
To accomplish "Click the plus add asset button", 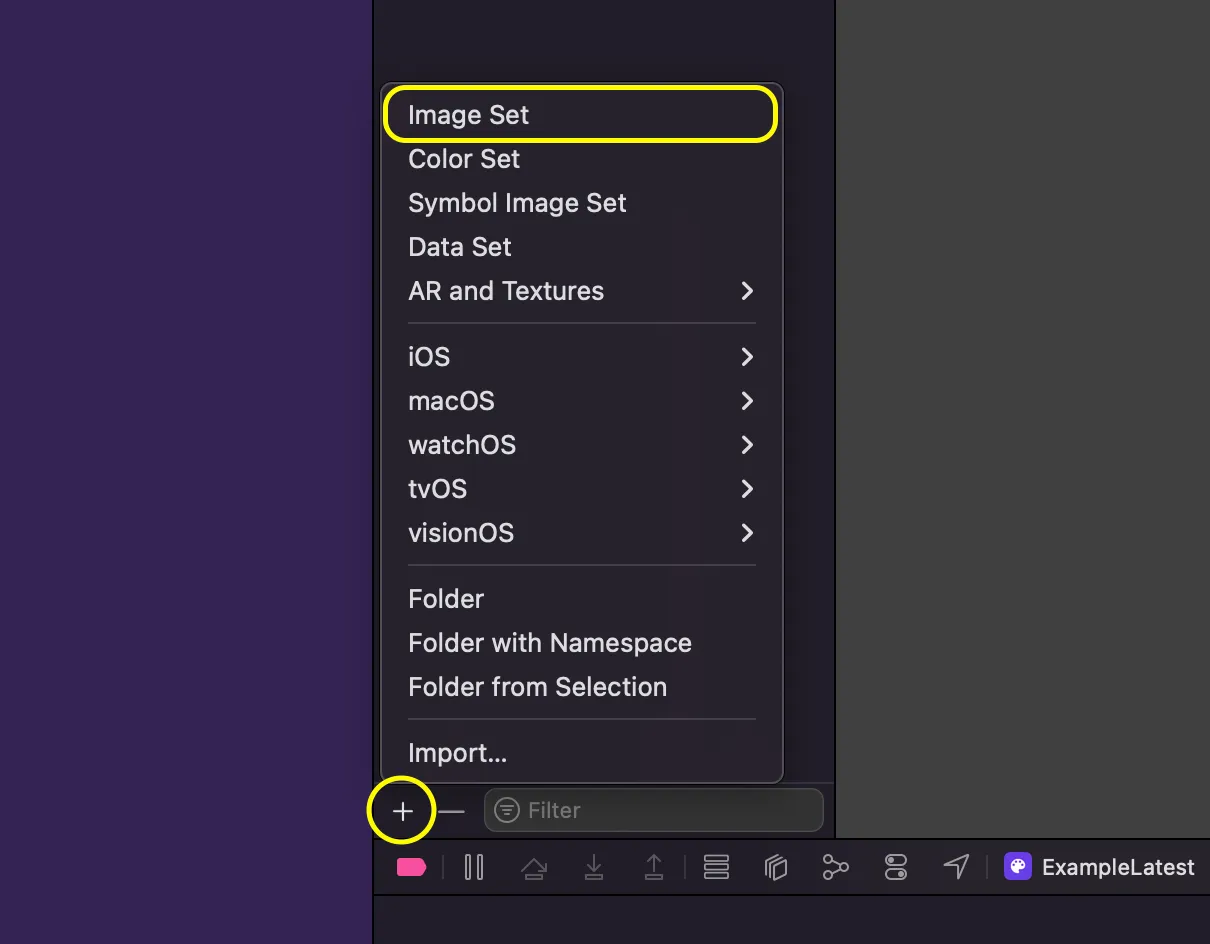I will click(x=402, y=811).
